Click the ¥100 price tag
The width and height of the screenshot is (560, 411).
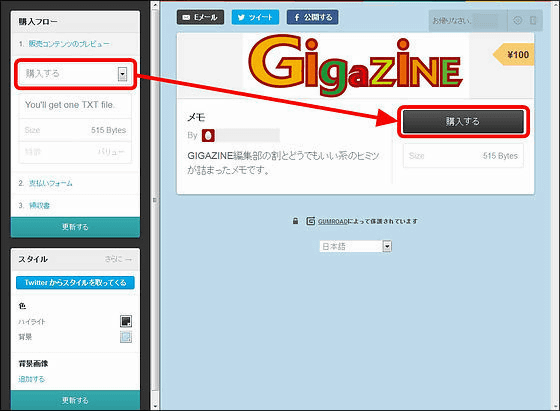[x=514, y=55]
